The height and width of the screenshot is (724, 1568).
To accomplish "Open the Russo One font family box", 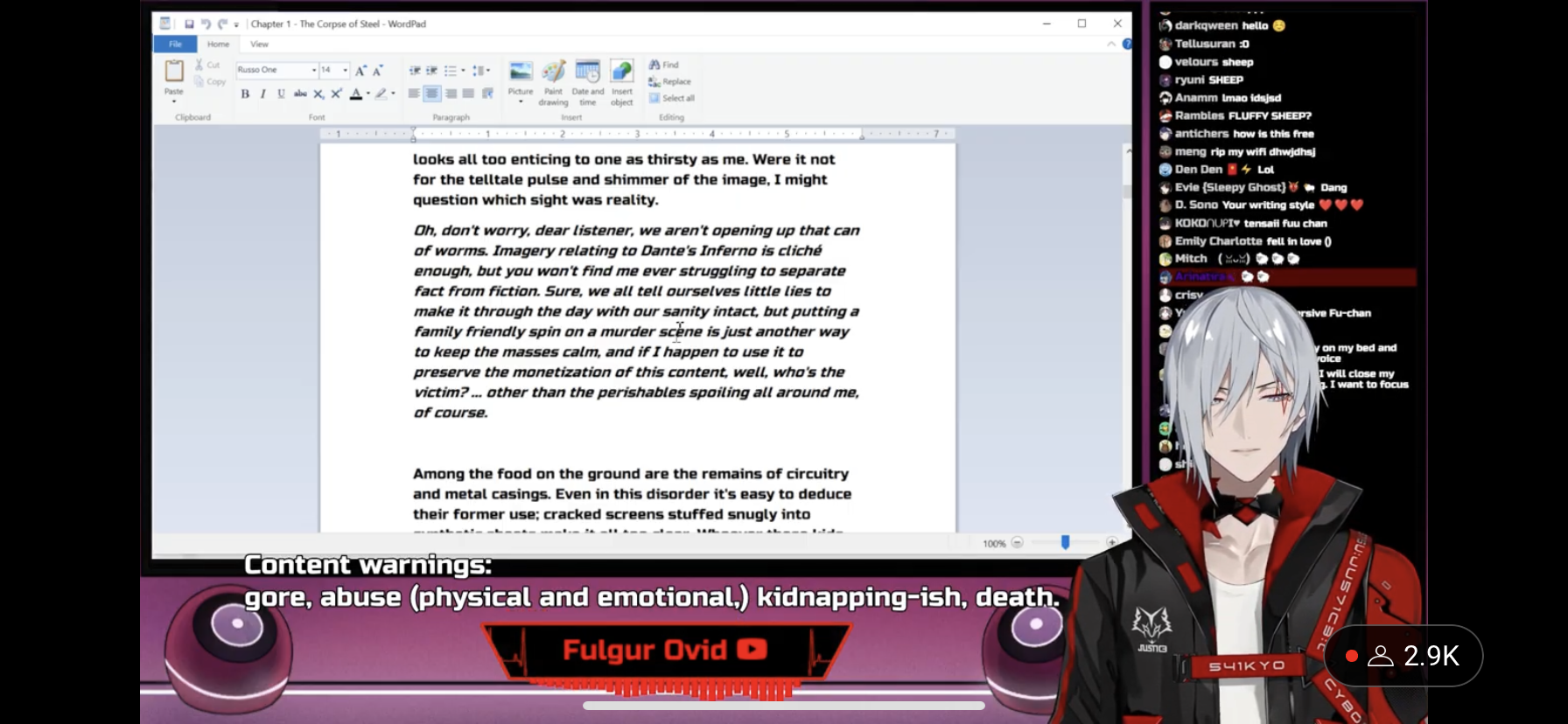I will pyautogui.click(x=276, y=70).
